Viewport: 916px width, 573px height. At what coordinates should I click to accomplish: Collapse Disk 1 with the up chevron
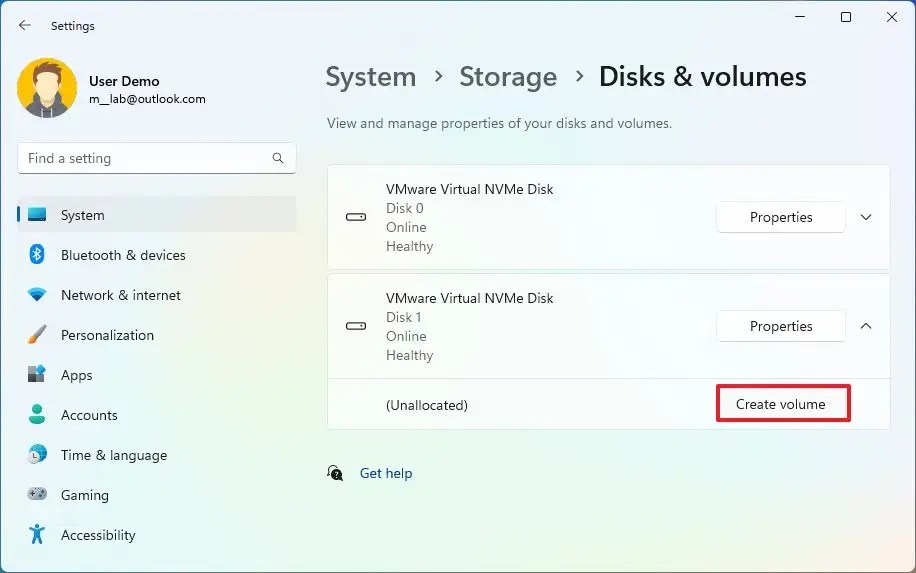[x=866, y=326]
